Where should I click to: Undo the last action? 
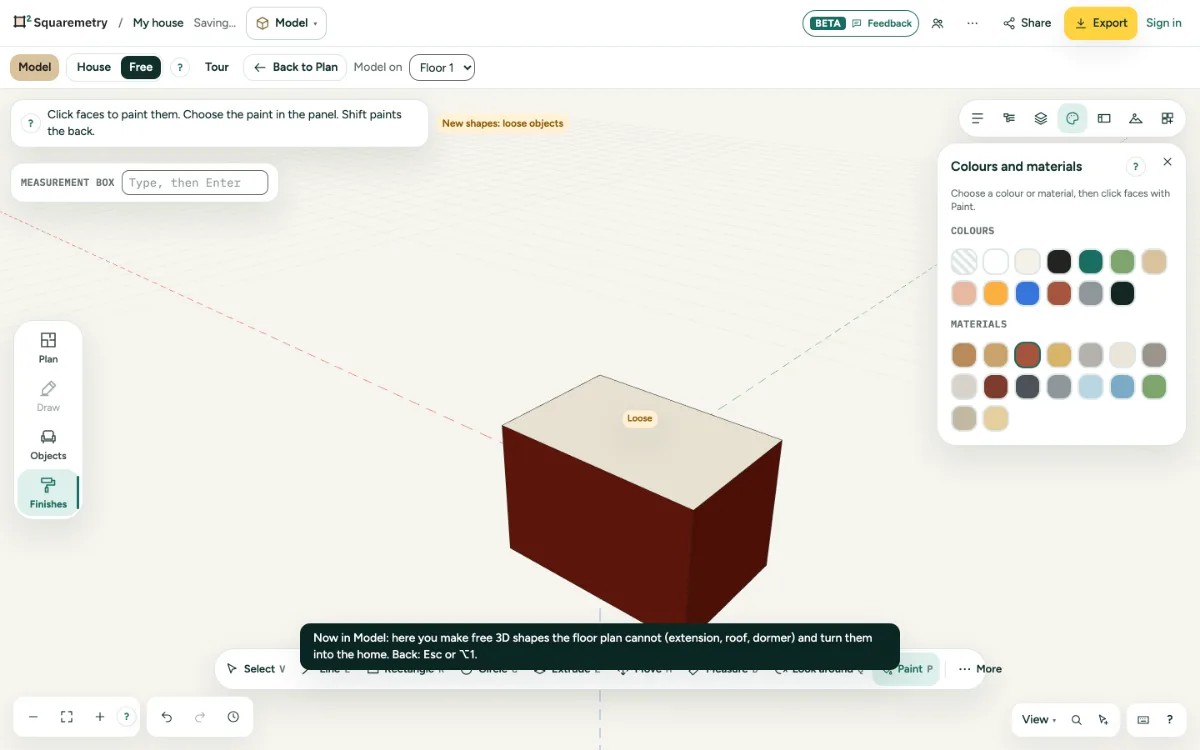tap(167, 717)
